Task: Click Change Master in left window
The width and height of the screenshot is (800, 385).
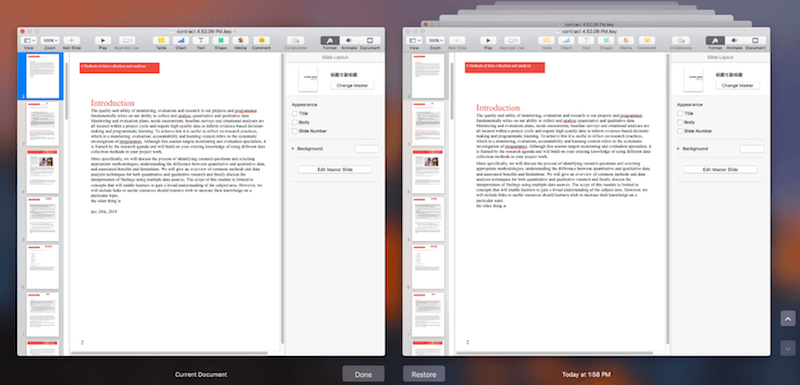Action: click(352, 86)
